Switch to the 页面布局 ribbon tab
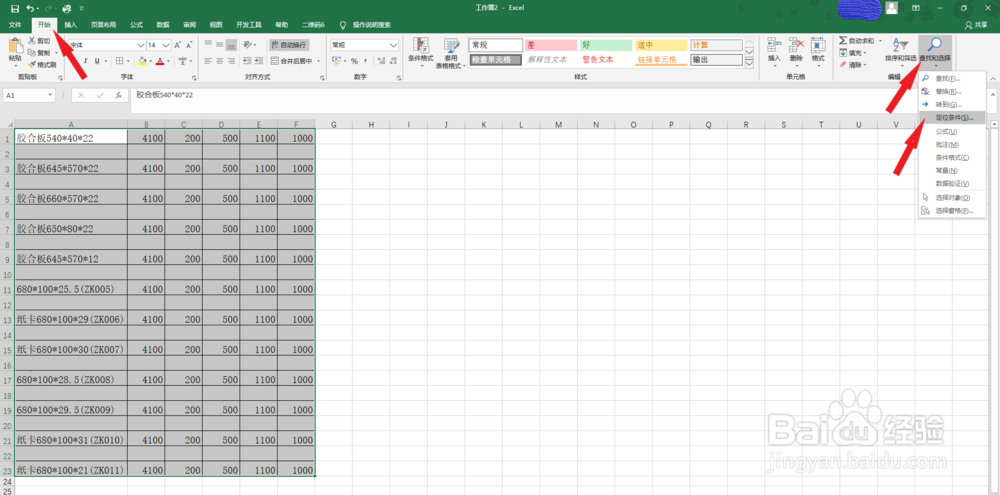The height and width of the screenshot is (495, 1000). 103,25
